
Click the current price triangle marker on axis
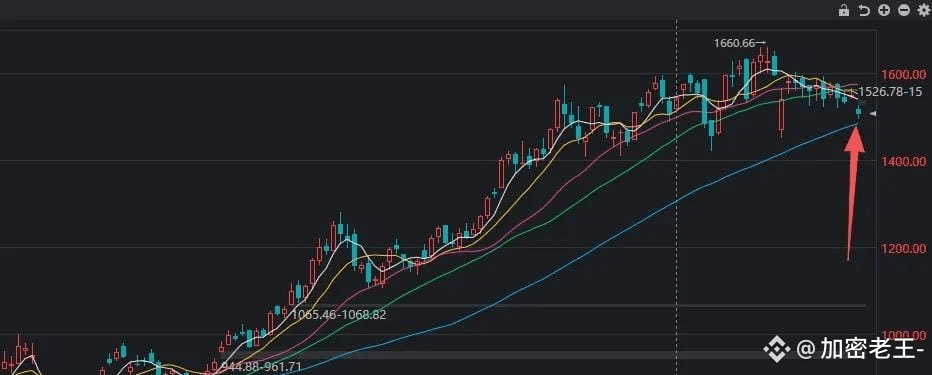pyautogui.click(x=873, y=114)
